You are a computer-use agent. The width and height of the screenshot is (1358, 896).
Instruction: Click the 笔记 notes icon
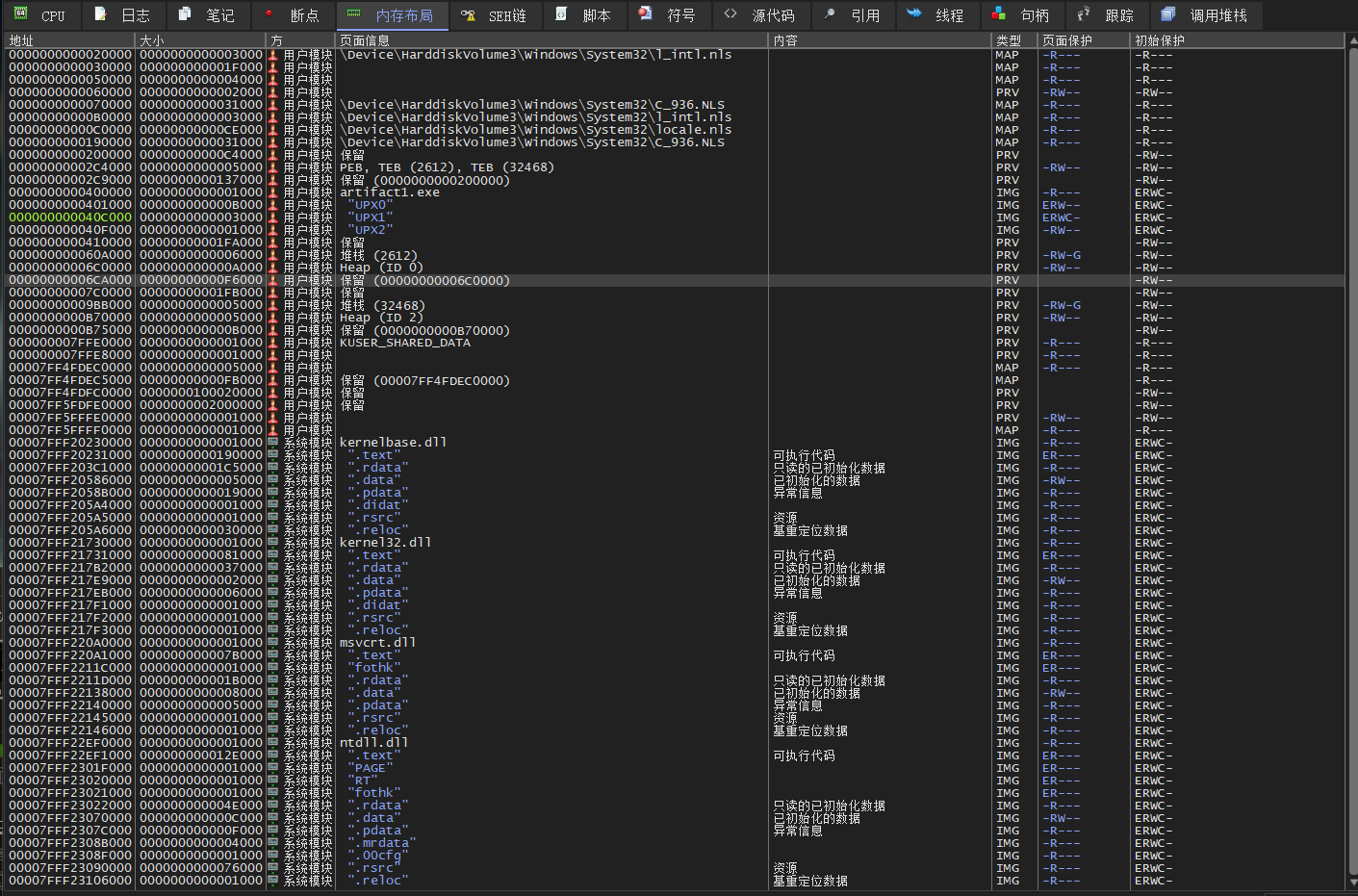coord(186,14)
